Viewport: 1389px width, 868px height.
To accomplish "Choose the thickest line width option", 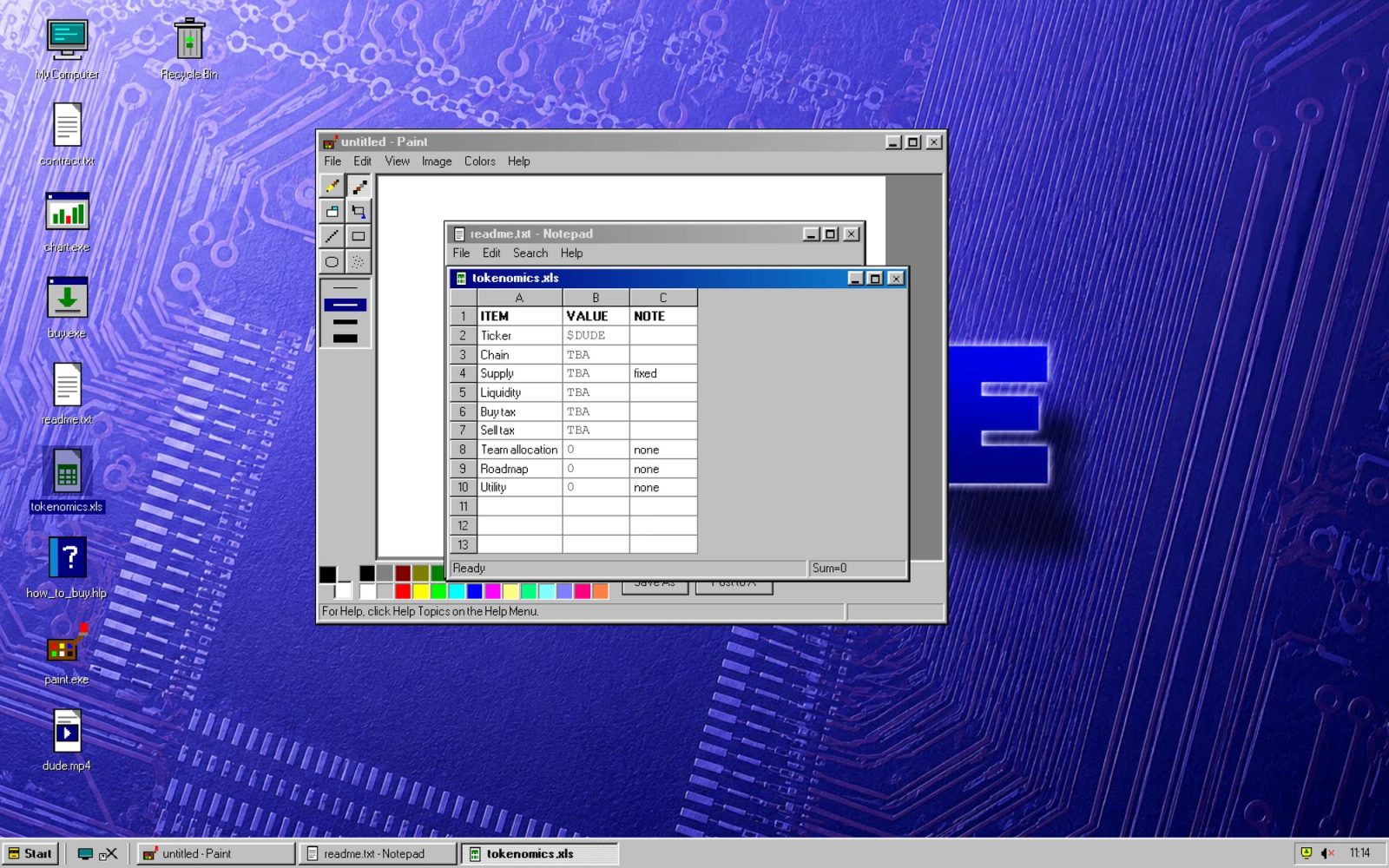I will point(346,339).
